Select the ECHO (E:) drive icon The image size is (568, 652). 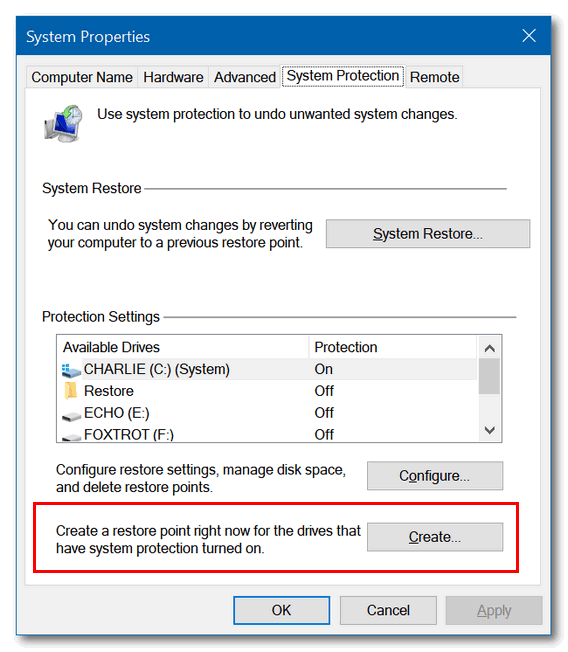pos(71,416)
